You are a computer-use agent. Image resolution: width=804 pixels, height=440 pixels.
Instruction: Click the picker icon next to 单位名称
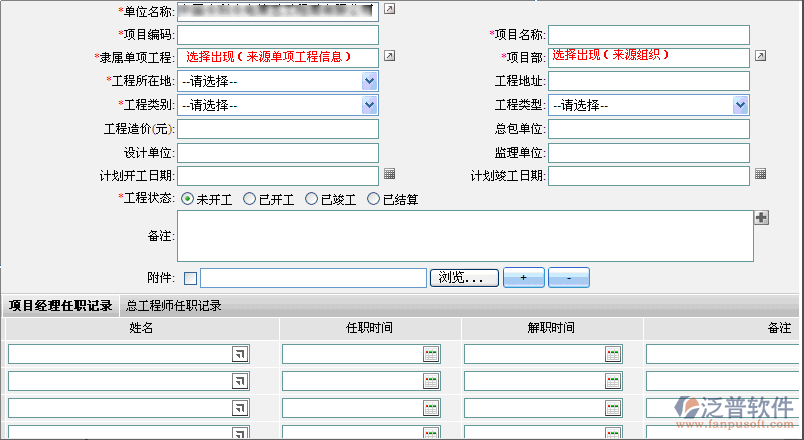coord(390,9)
